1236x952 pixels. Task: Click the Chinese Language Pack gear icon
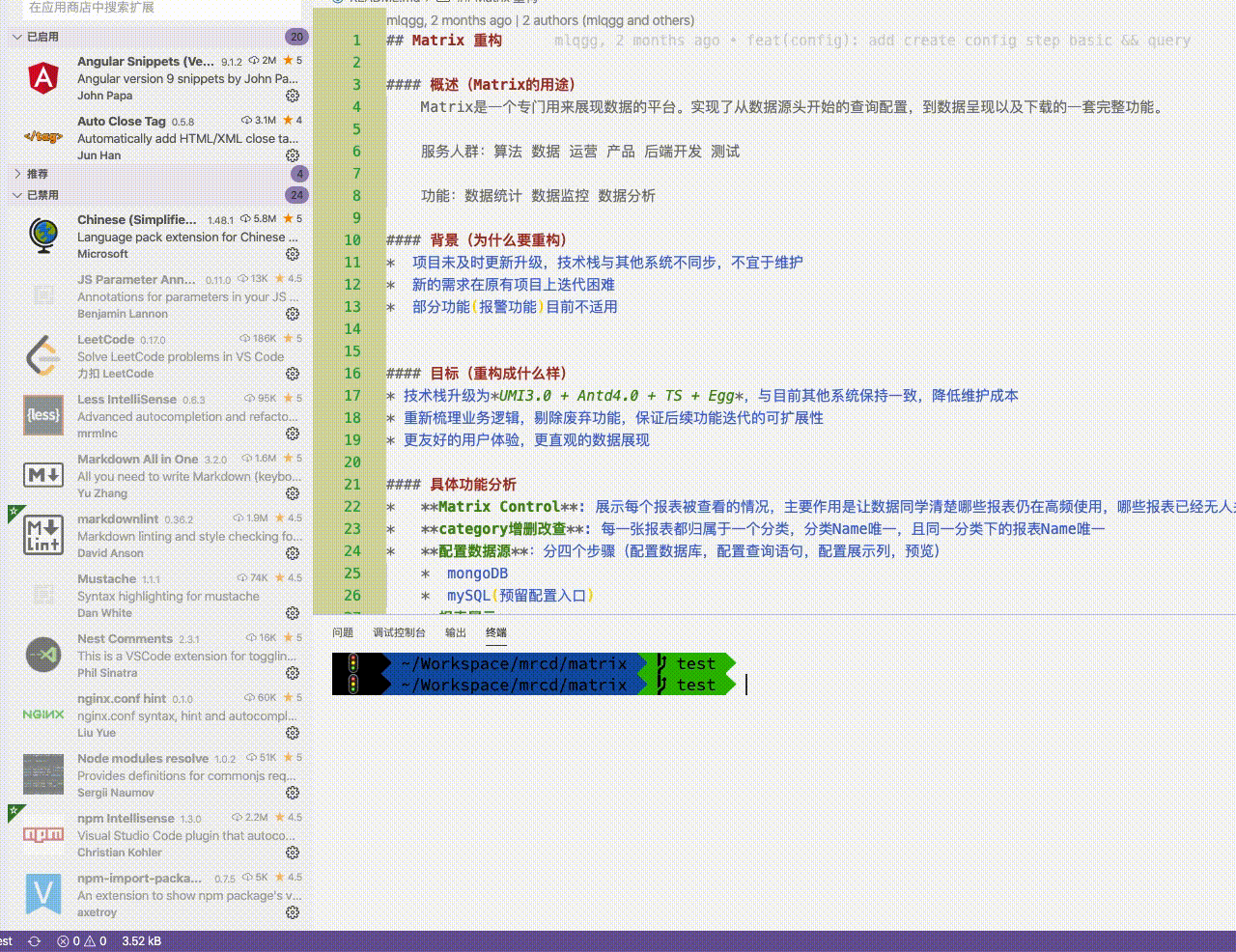pos(293,254)
